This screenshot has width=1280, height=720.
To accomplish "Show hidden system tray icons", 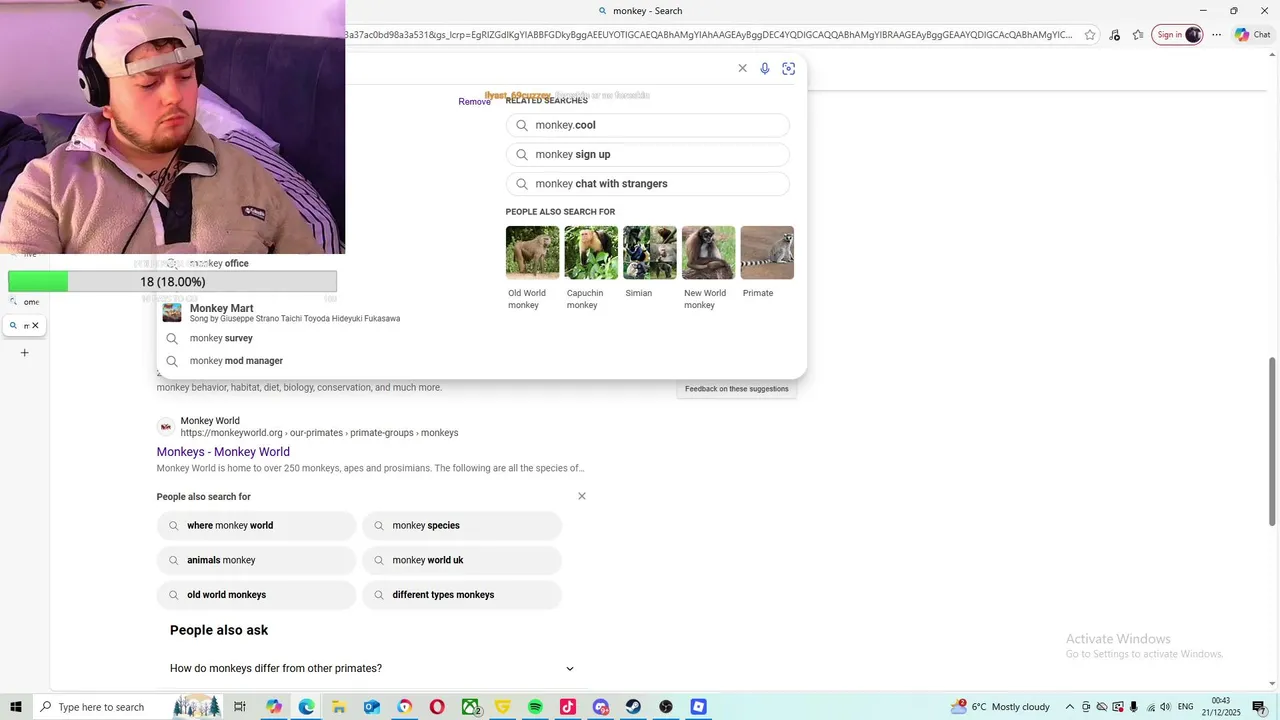I will click(x=1069, y=707).
